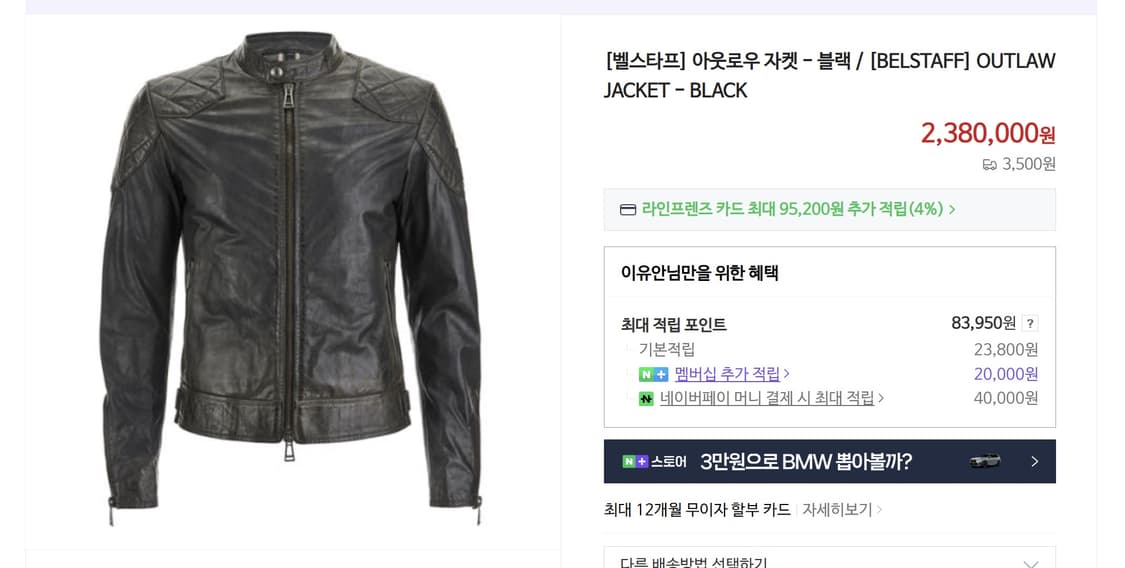The width and height of the screenshot is (1125, 568).
Task: Click the N+ 스토어 logo in the banner
Action: (654, 462)
